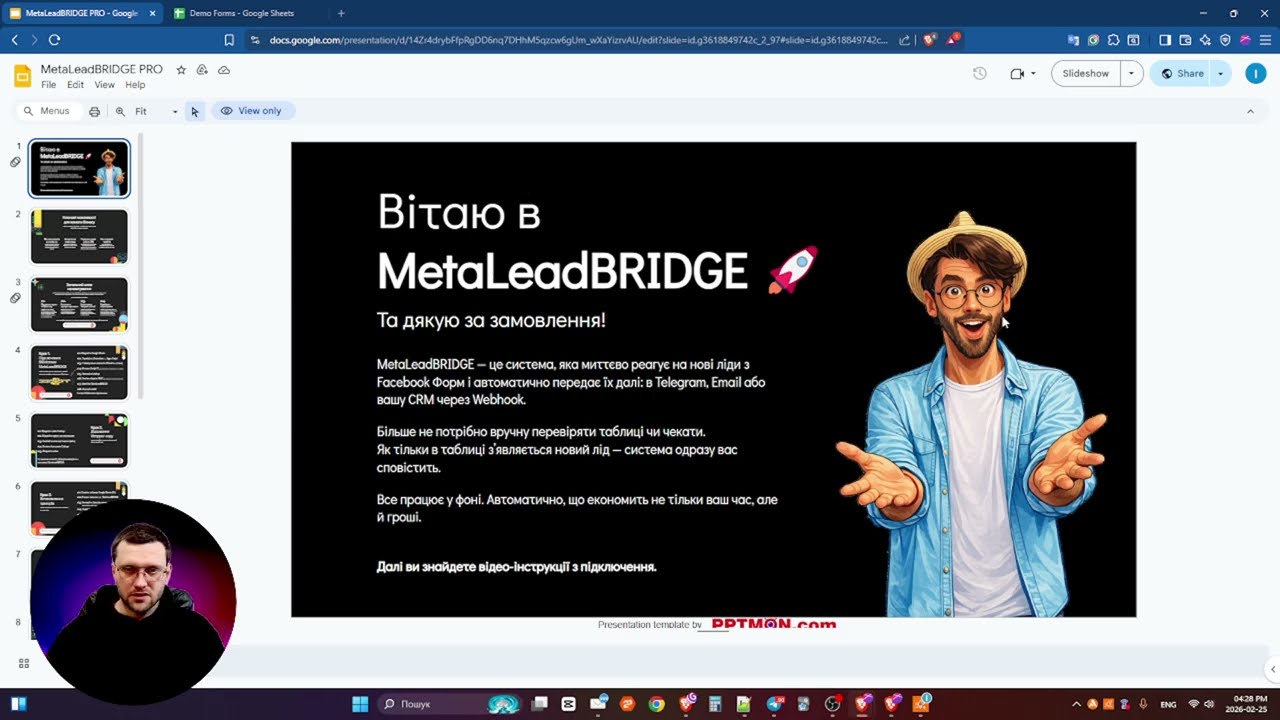This screenshot has height=720, width=1280.
Task: Open the version history clock icon
Action: click(x=980, y=73)
